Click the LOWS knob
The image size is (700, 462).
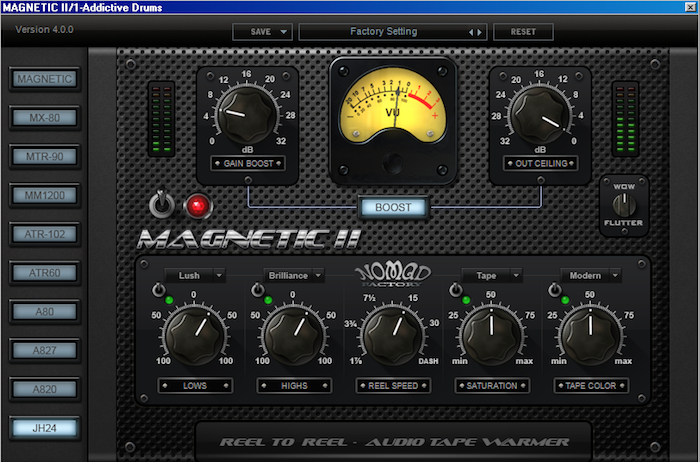pyautogui.click(x=195, y=335)
